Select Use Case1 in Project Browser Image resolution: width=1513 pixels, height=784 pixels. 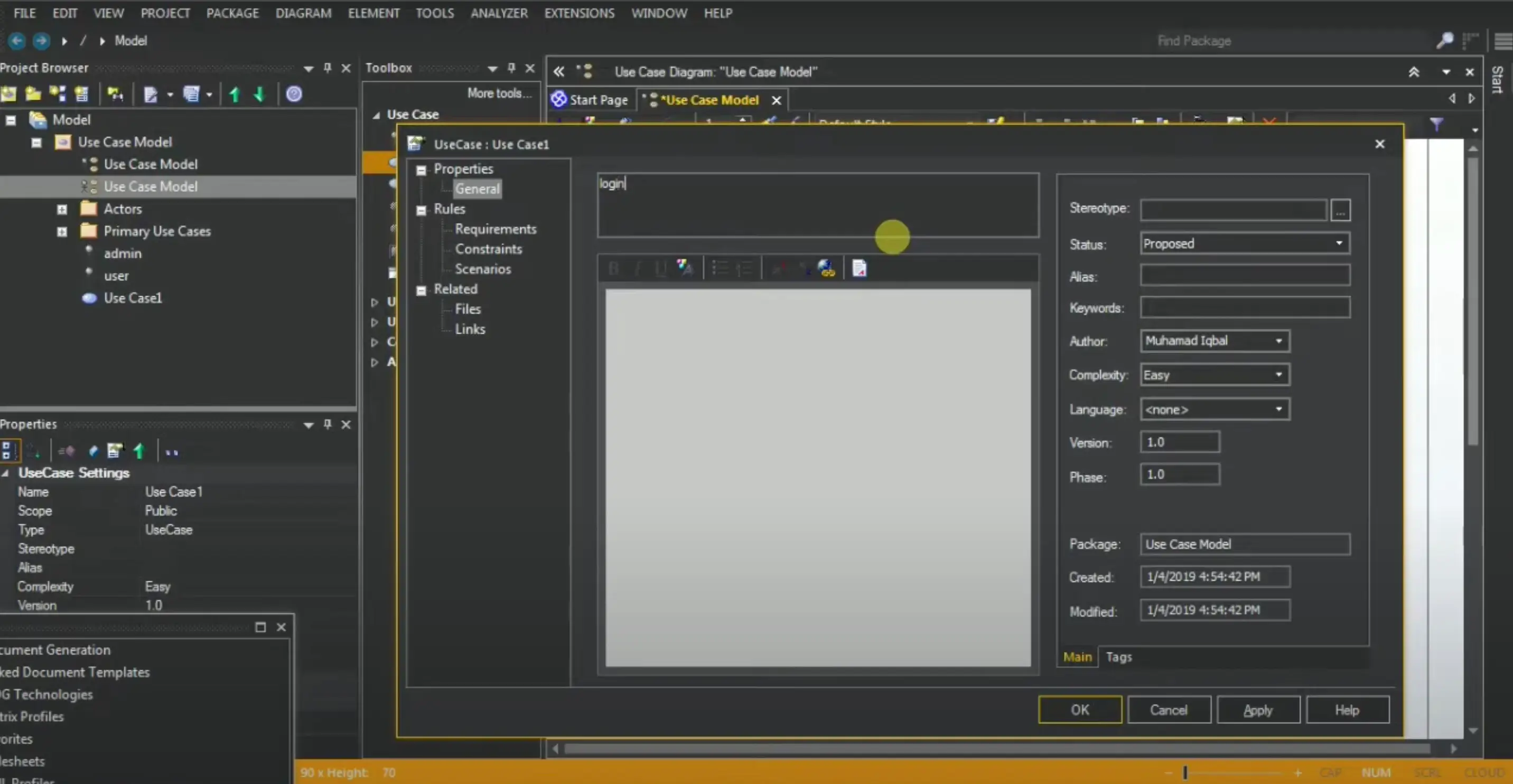[133, 298]
